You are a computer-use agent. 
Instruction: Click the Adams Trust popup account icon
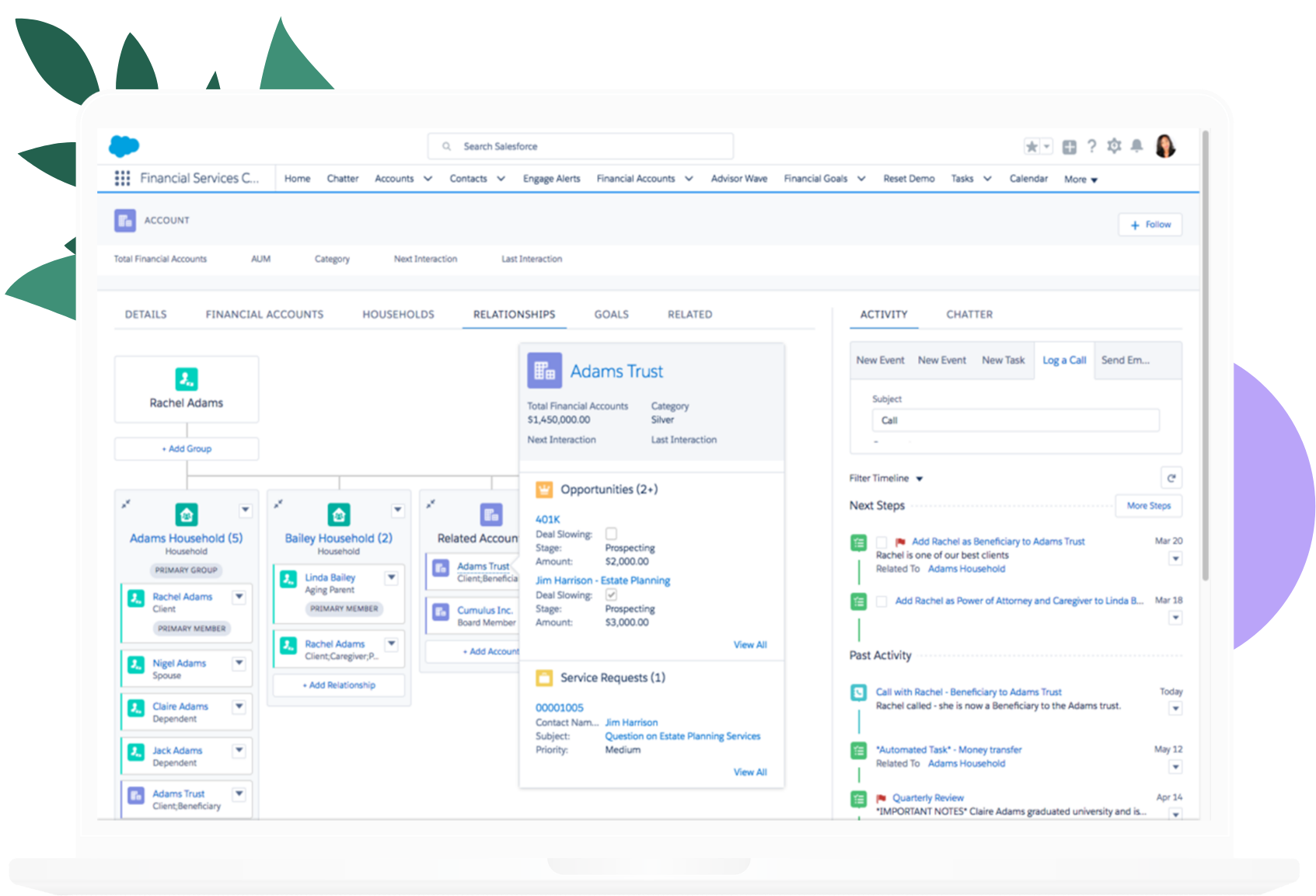(545, 371)
